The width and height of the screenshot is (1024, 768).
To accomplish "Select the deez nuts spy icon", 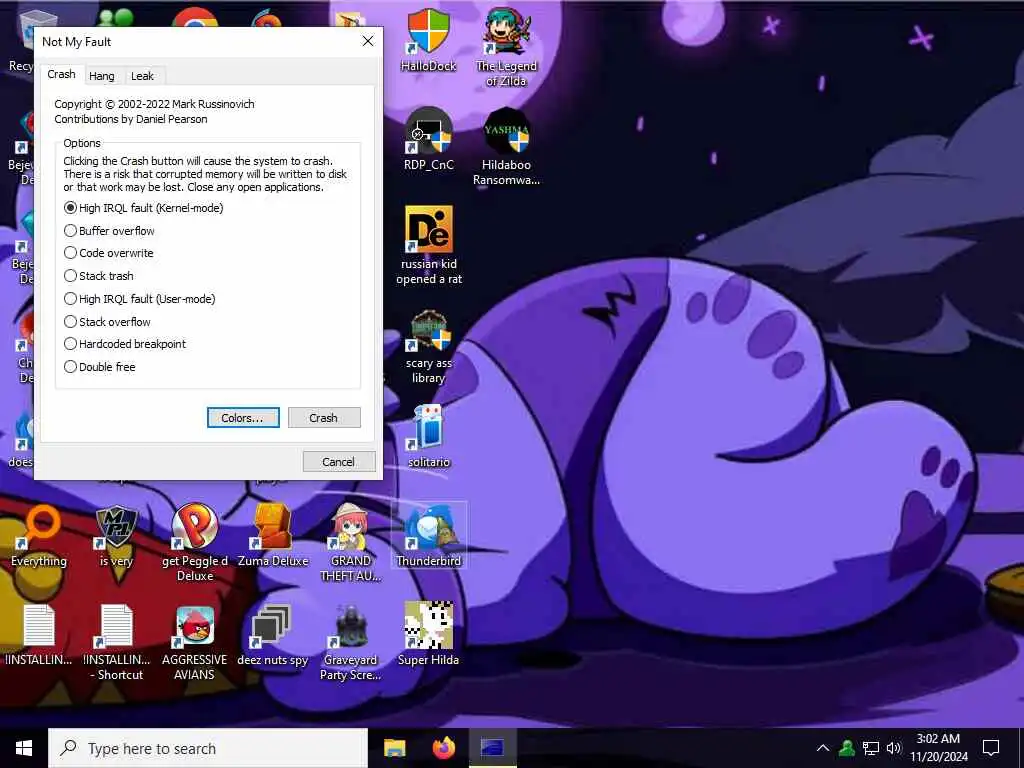I will [x=273, y=634].
